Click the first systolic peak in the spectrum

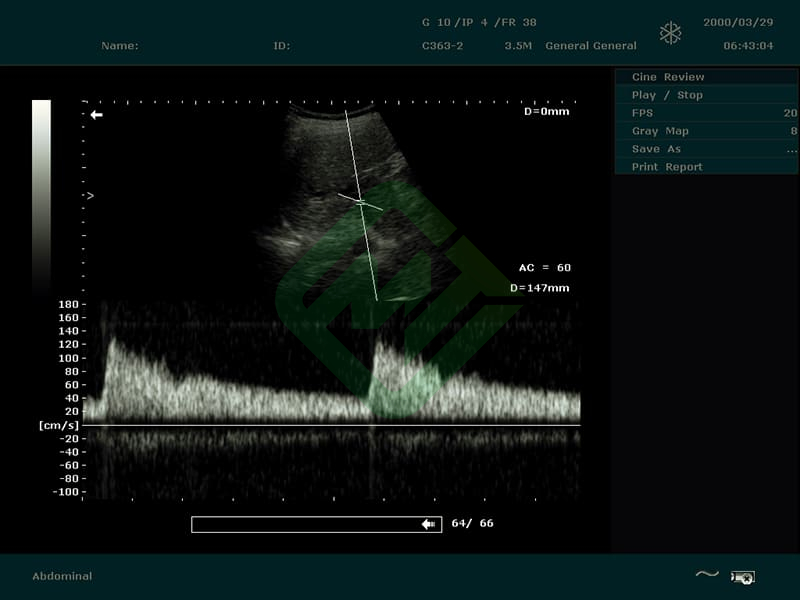pyautogui.click(x=112, y=343)
